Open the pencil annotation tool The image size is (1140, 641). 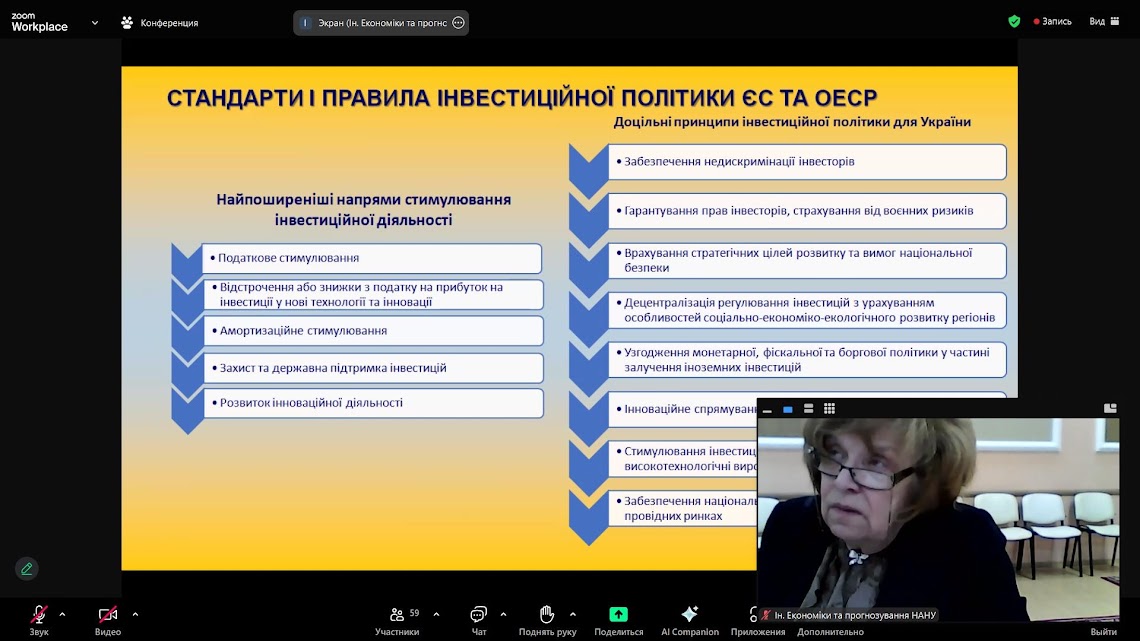pos(27,568)
